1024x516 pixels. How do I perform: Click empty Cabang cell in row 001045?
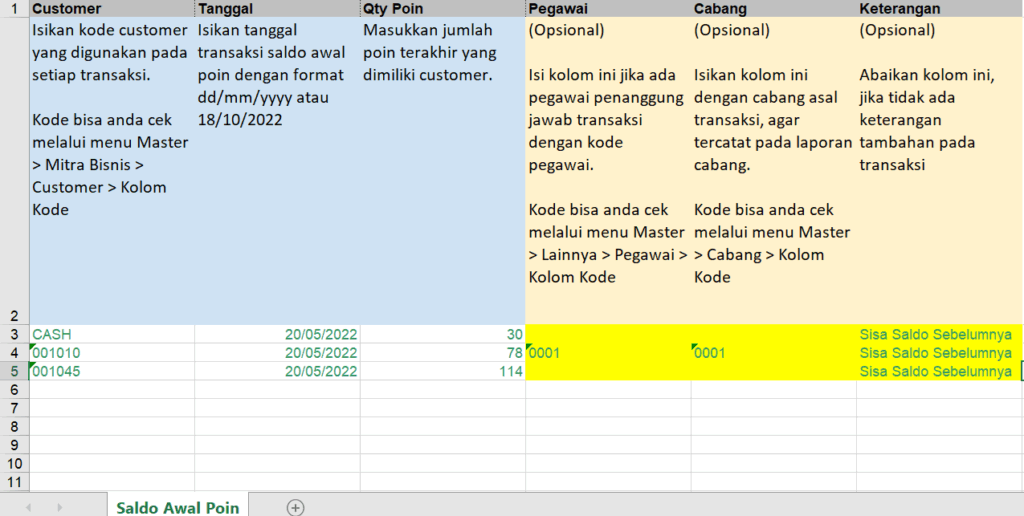tap(774, 371)
